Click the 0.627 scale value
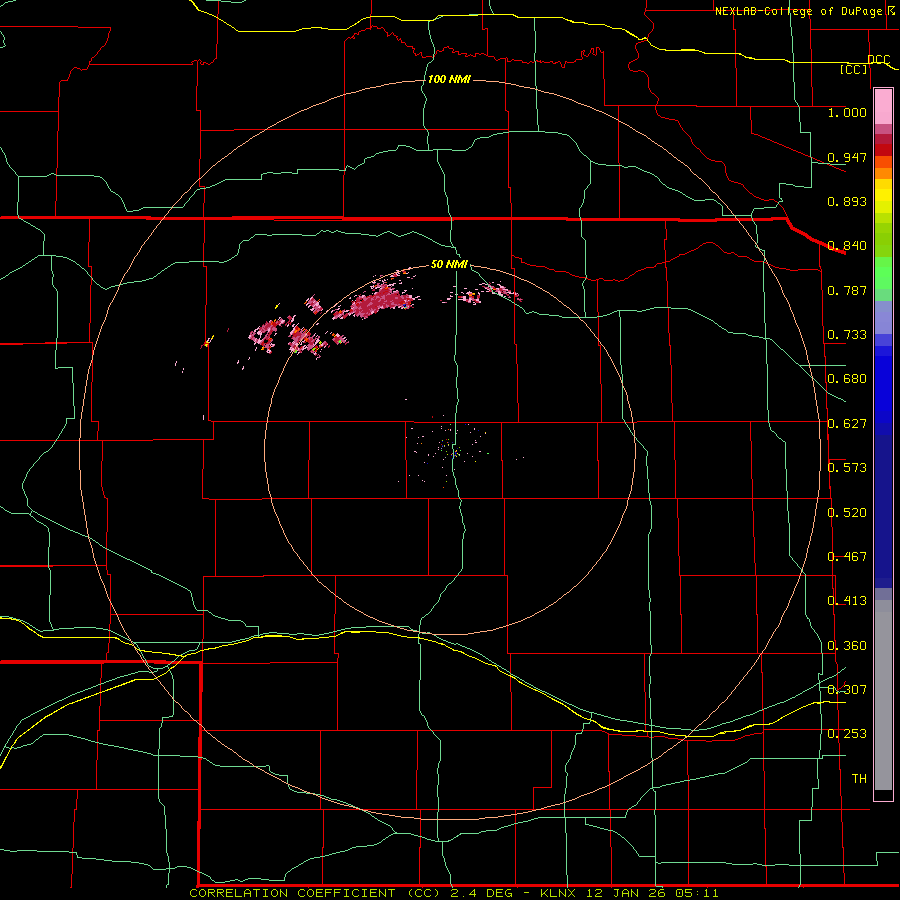 (847, 424)
